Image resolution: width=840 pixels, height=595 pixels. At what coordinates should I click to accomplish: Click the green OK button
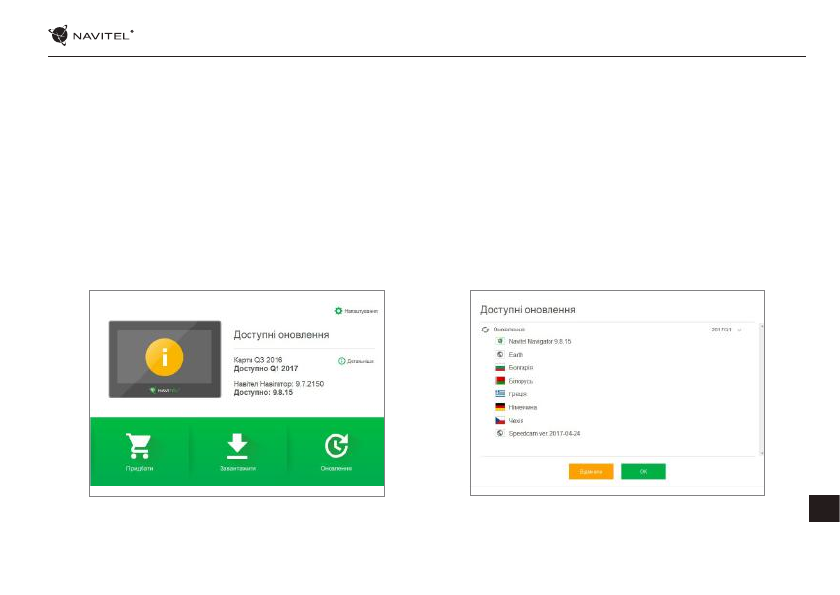pyautogui.click(x=643, y=472)
